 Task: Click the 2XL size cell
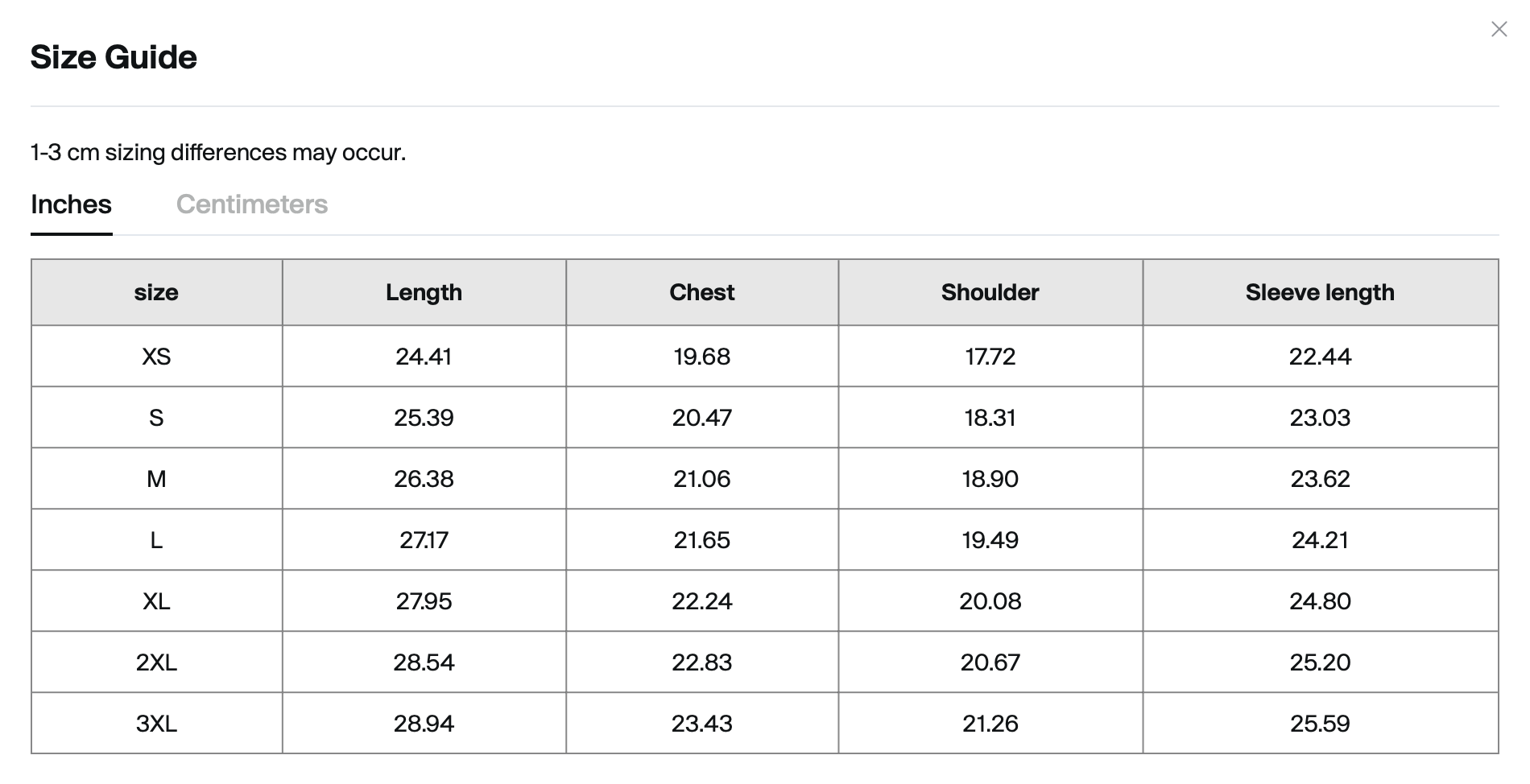point(156,662)
